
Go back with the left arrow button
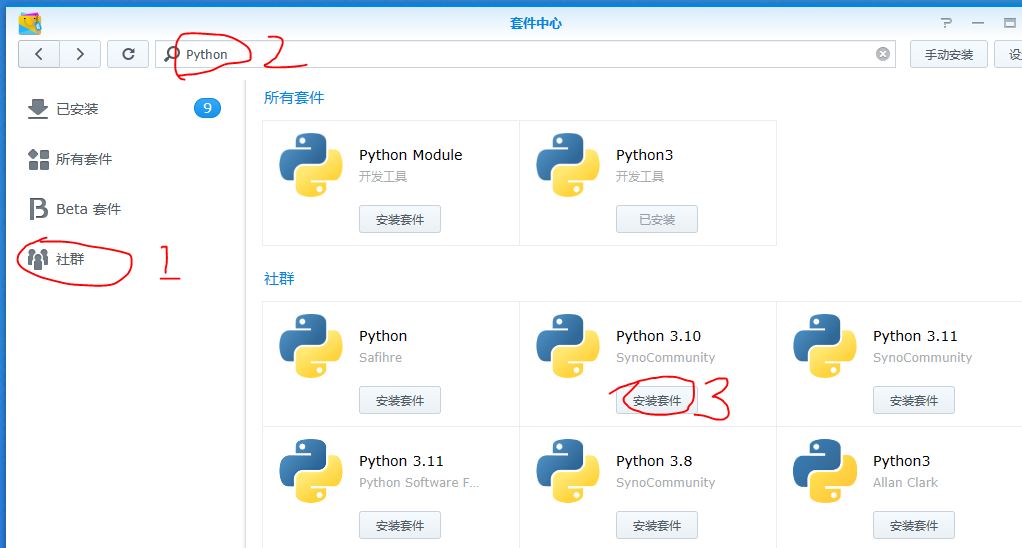pos(39,54)
